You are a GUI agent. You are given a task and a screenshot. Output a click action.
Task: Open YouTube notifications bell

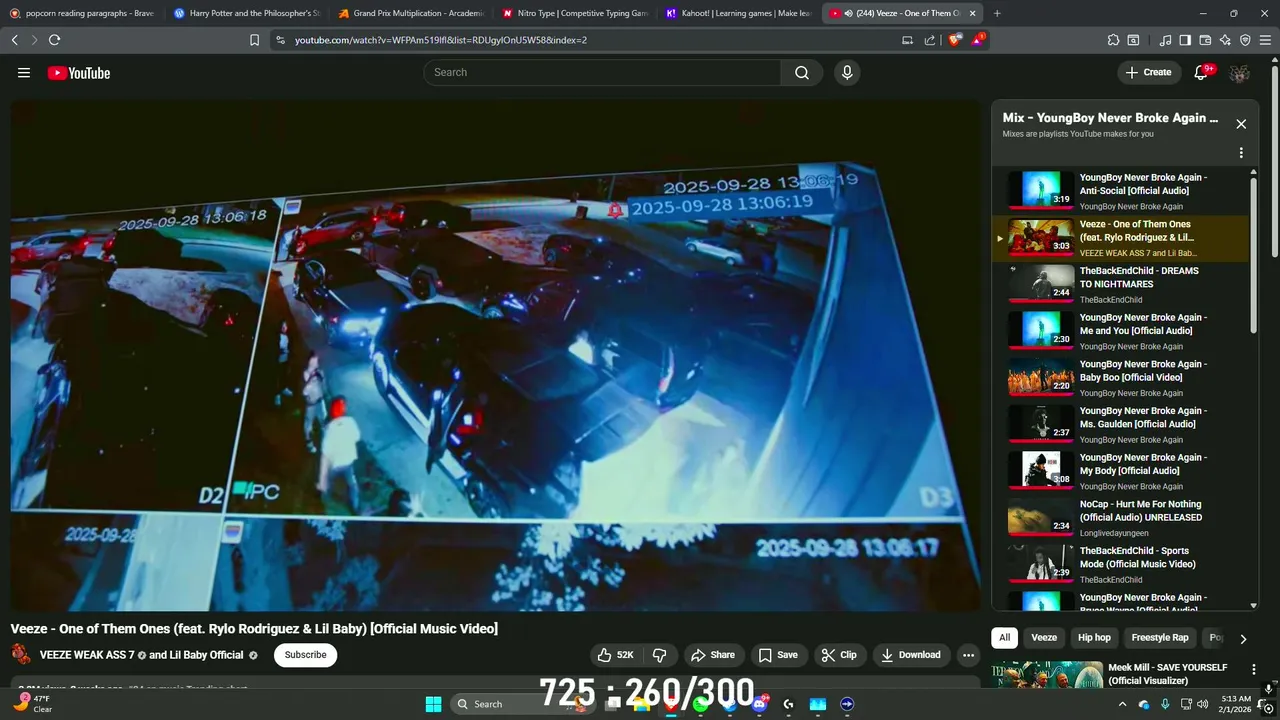click(1203, 72)
